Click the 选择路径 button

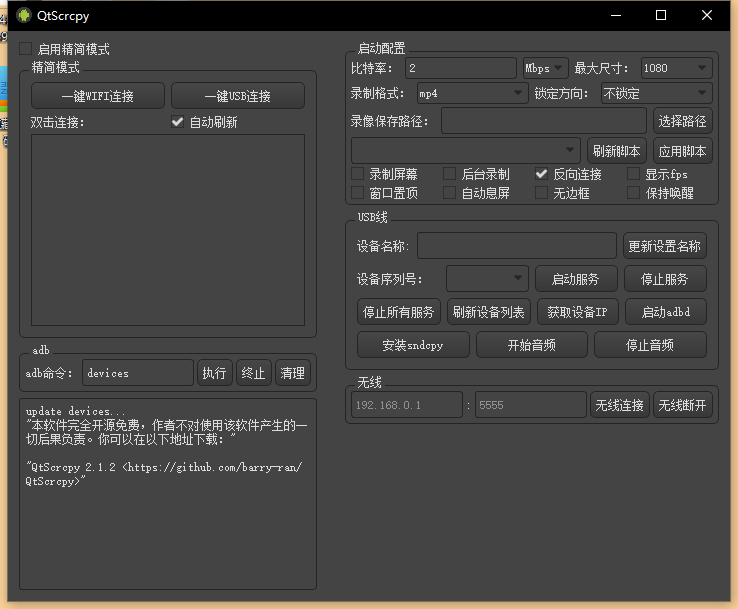click(x=682, y=121)
